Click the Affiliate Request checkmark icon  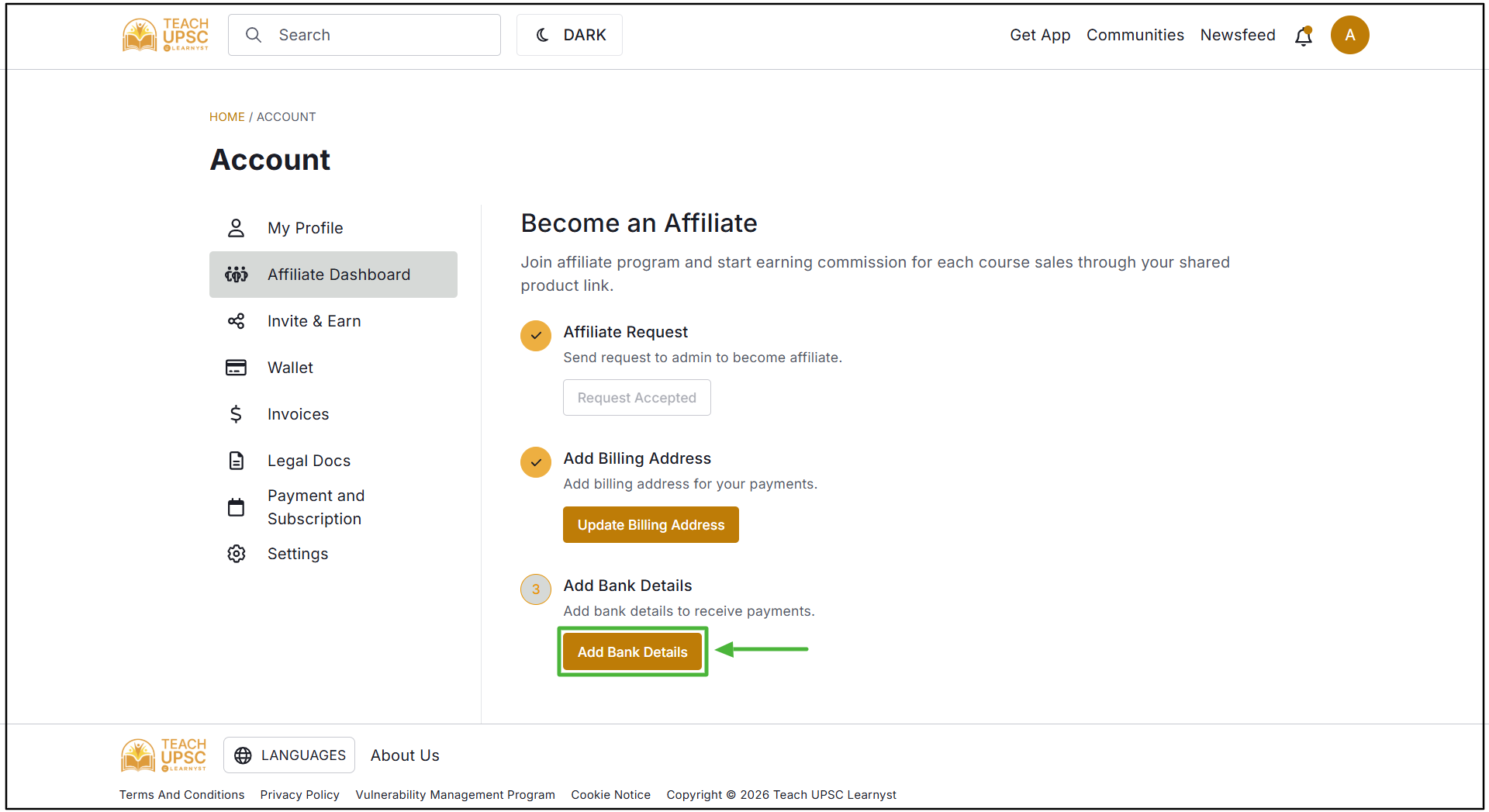pyautogui.click(x=536, y=336)
